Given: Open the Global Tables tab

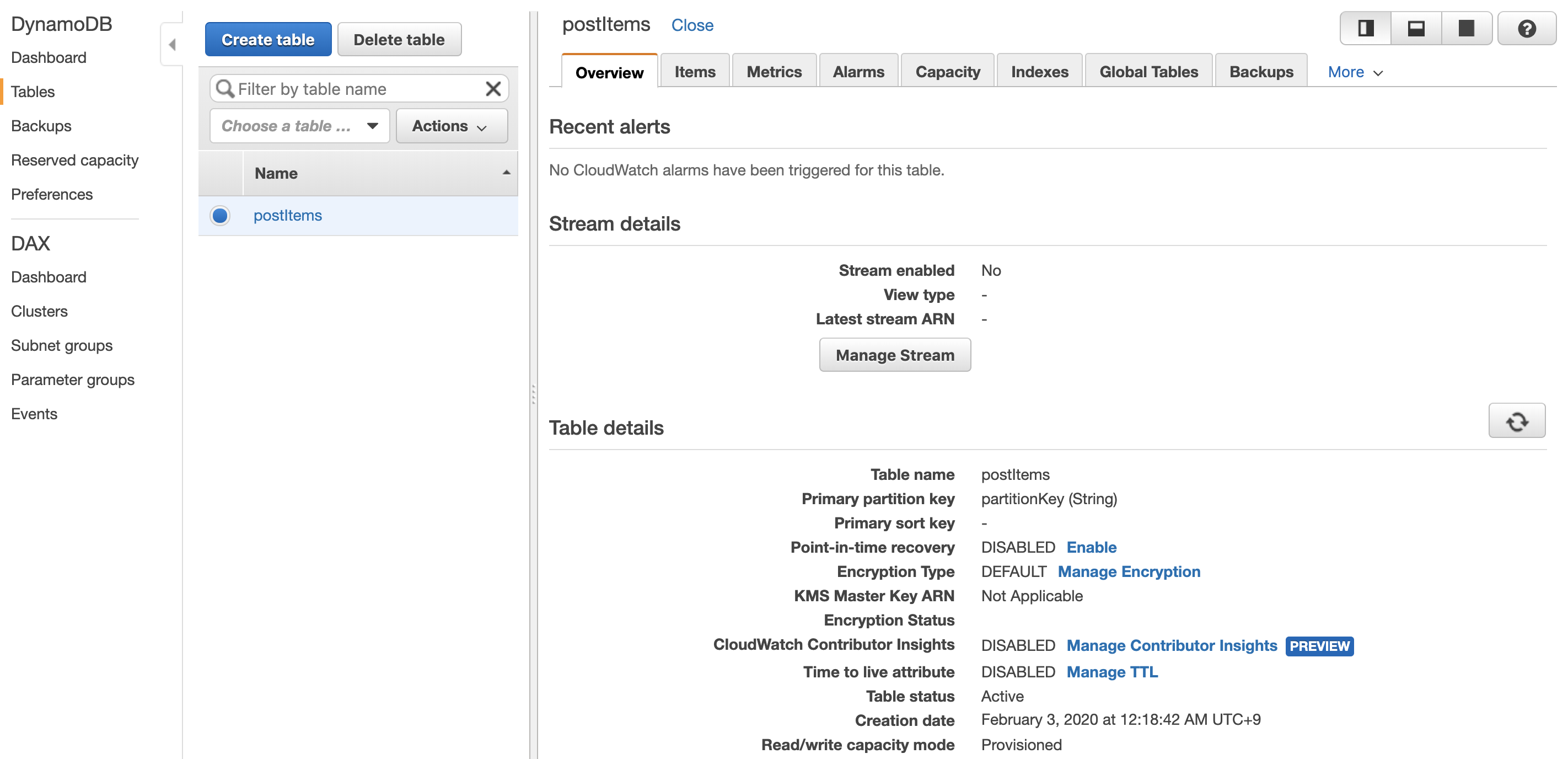Looking at the screenshot, I should [1148, 71].
